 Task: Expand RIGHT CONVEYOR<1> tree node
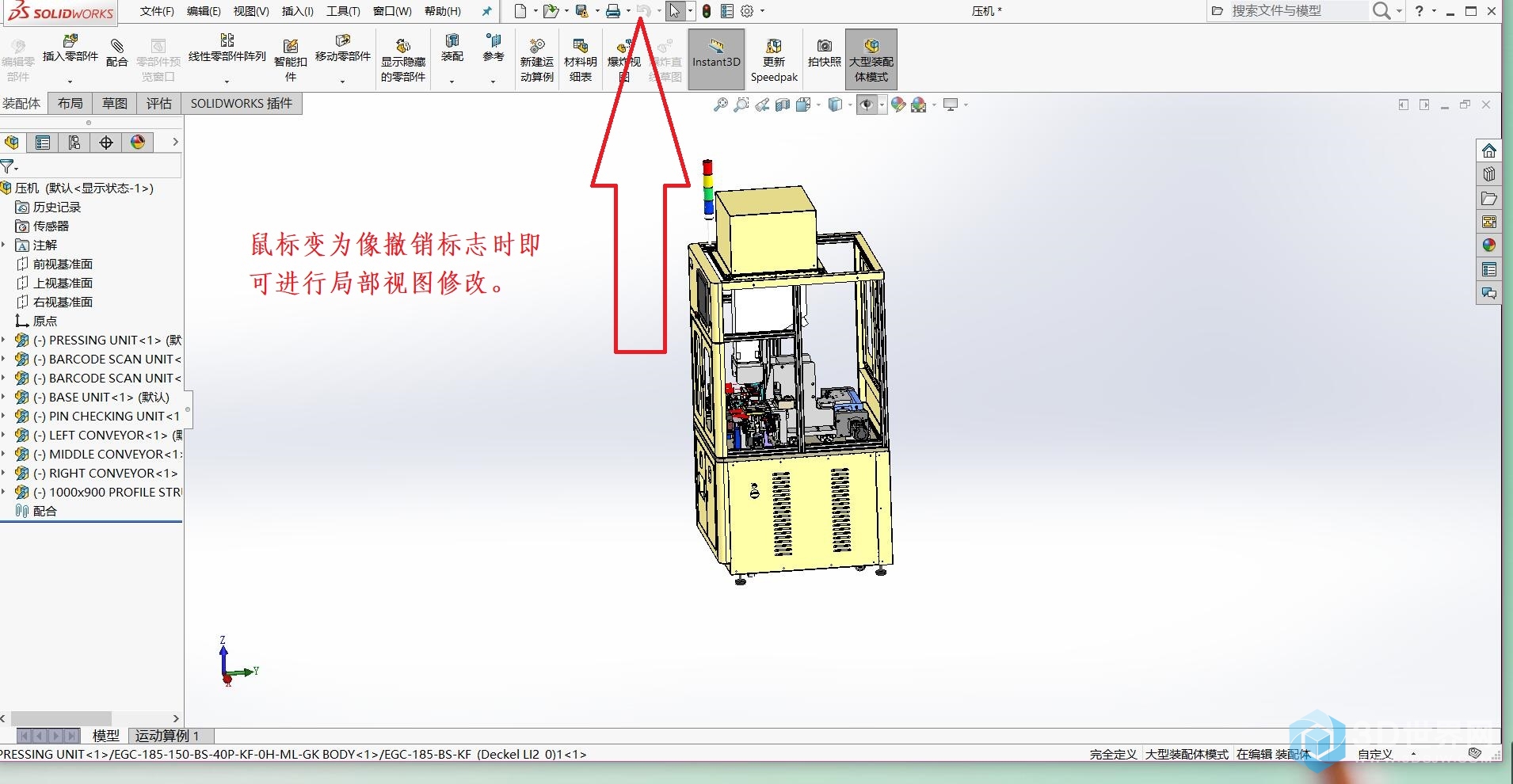(x=4, y=474)
